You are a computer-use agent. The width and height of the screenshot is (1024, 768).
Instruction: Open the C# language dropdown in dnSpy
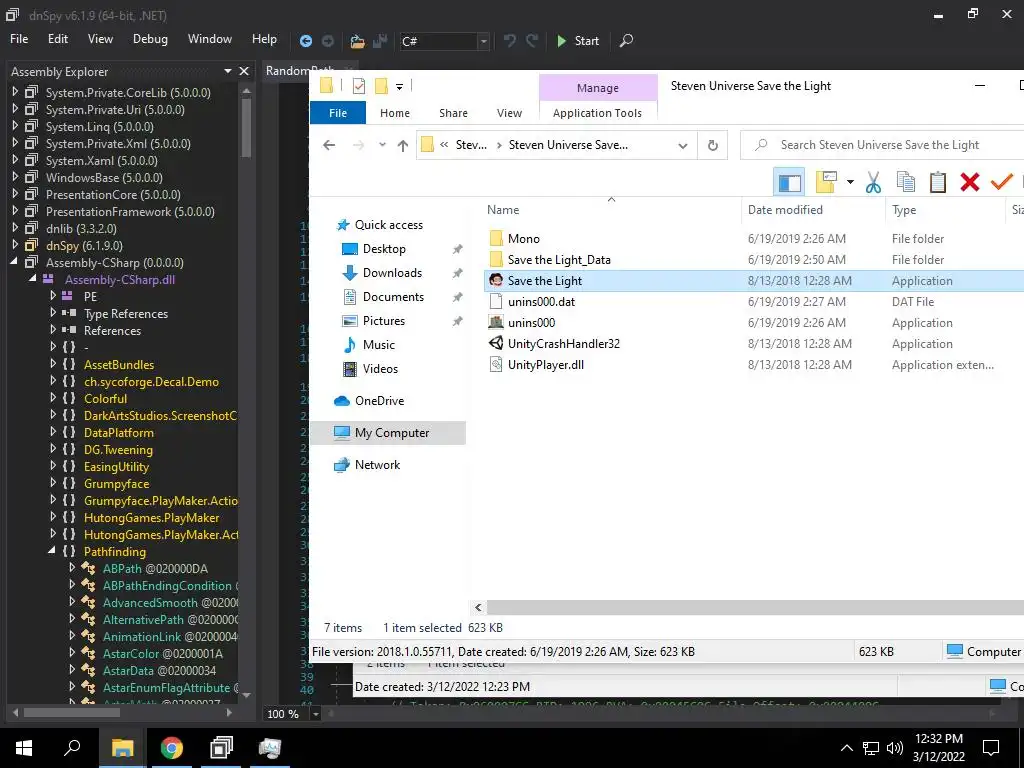pyautogui.click(x=483, y=41)
